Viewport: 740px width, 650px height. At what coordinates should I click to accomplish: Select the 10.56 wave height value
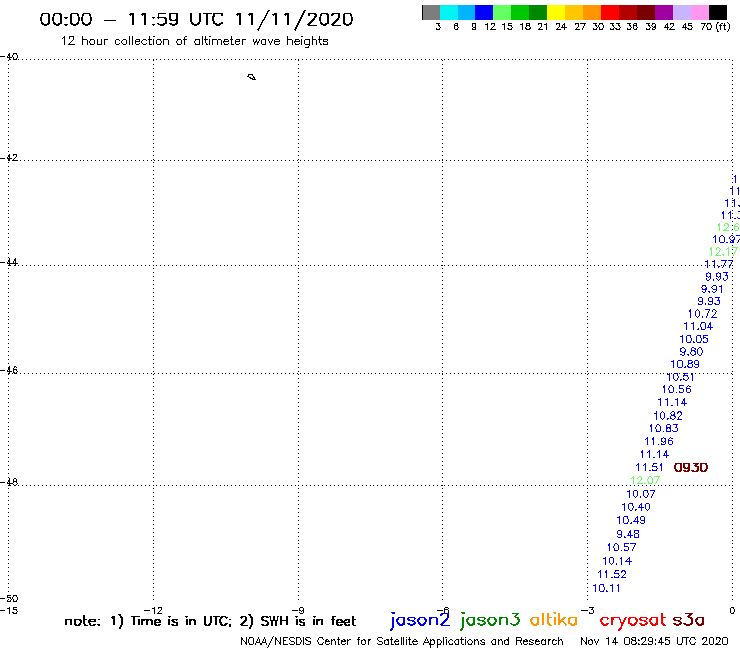click(x=676, y=389)
